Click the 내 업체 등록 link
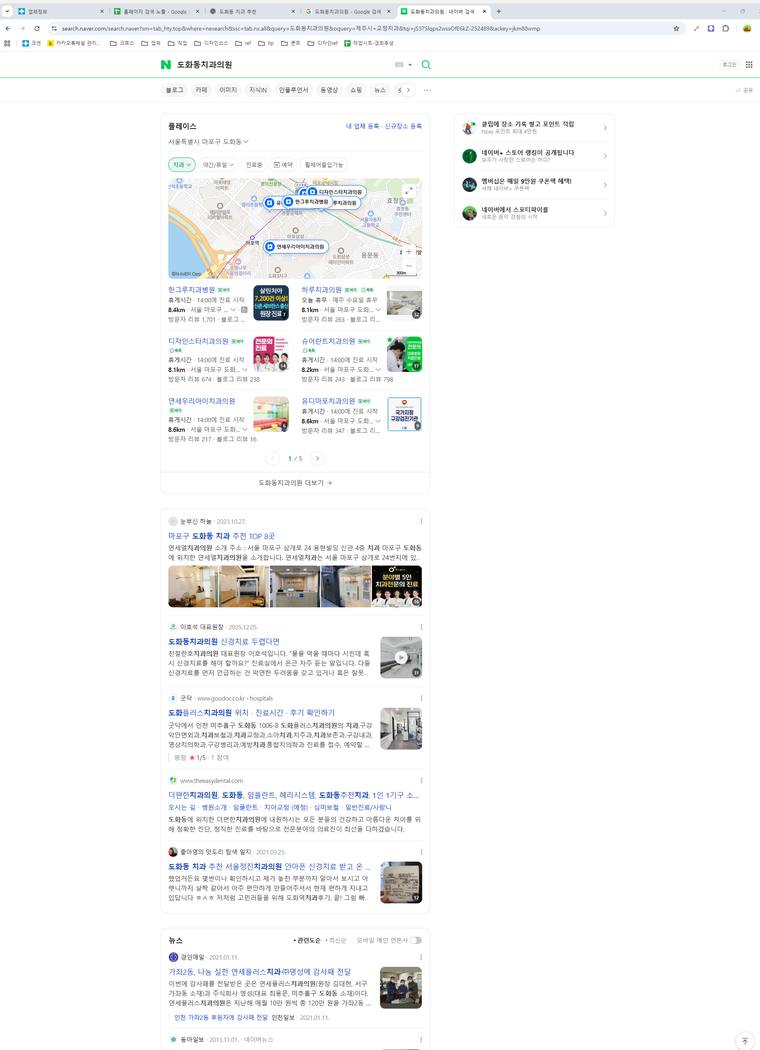Image resolution: width=760 pixels, height=1050 pixels. [362, 126]
